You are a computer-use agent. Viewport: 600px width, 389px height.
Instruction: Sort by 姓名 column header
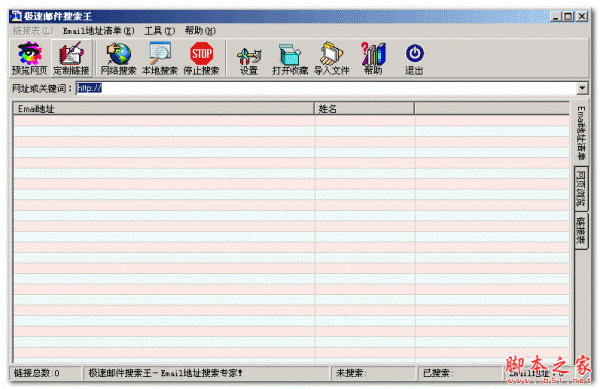pos(364,109)
